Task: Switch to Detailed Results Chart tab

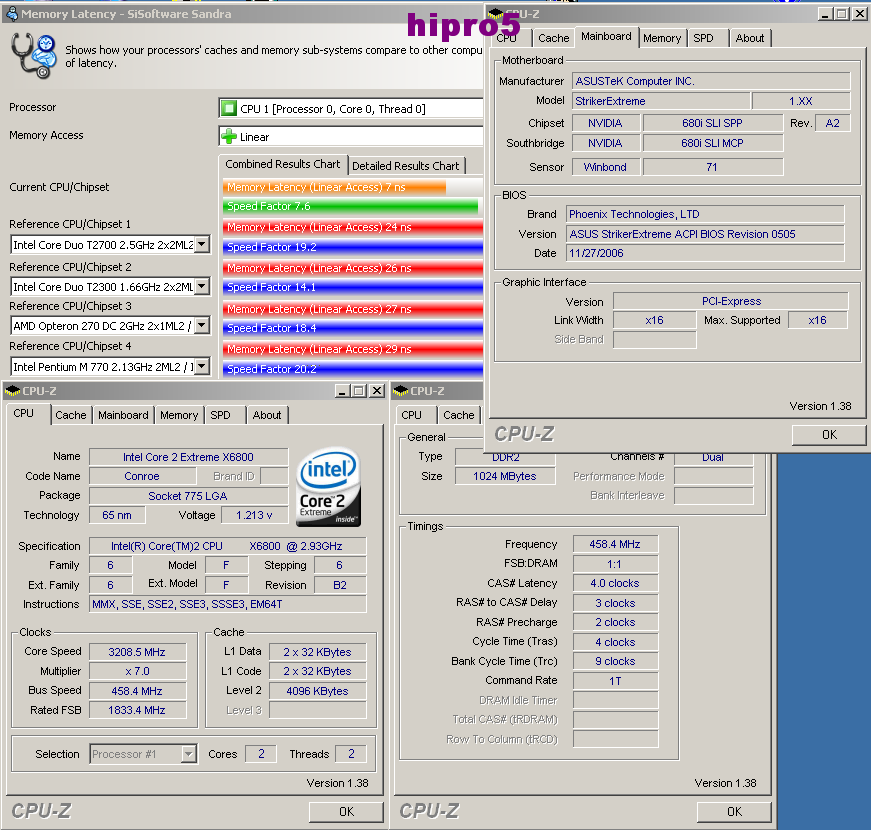Action: pos(406,166)
